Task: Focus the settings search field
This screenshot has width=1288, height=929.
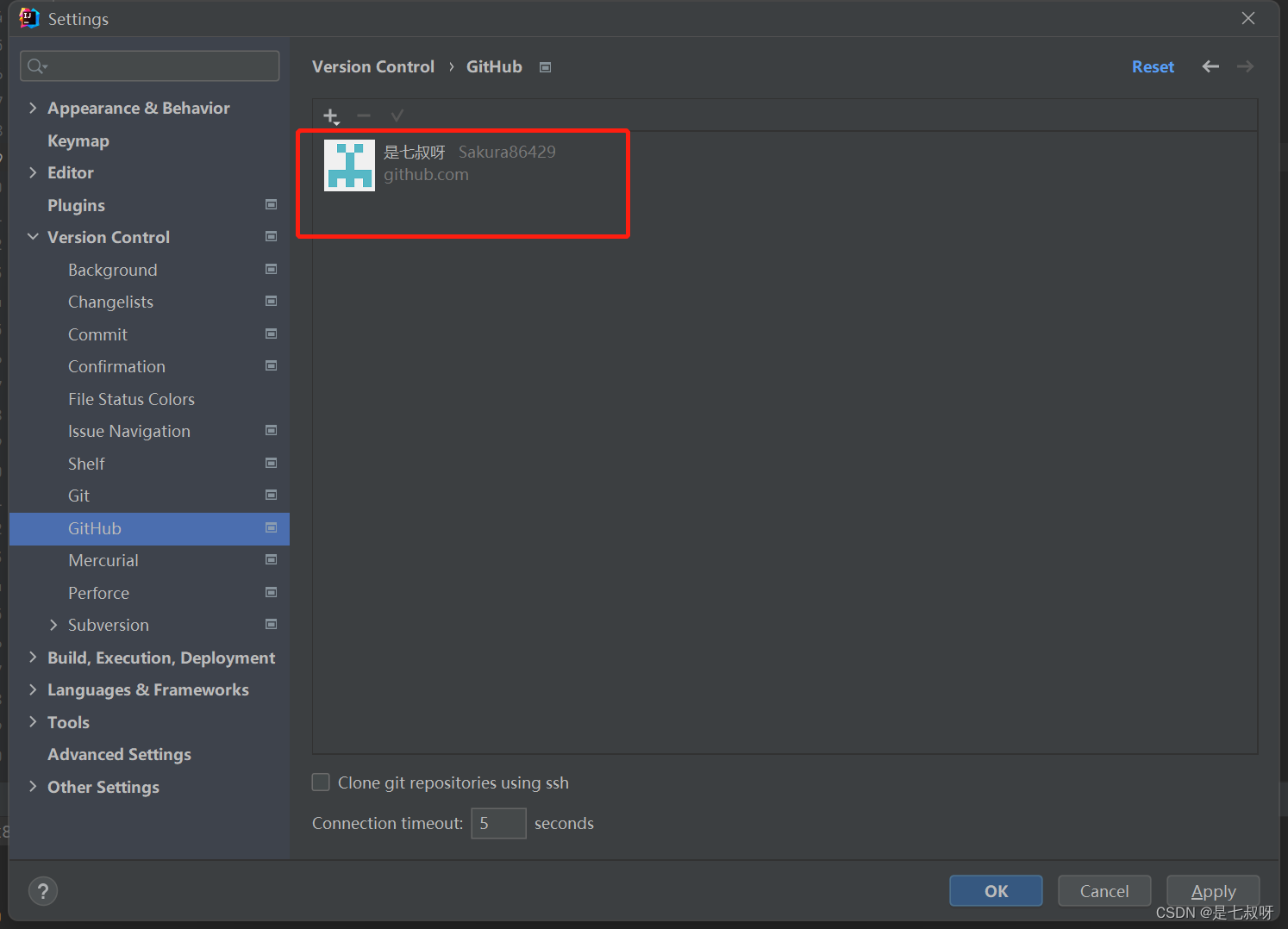Action: [x=150, y=66]
